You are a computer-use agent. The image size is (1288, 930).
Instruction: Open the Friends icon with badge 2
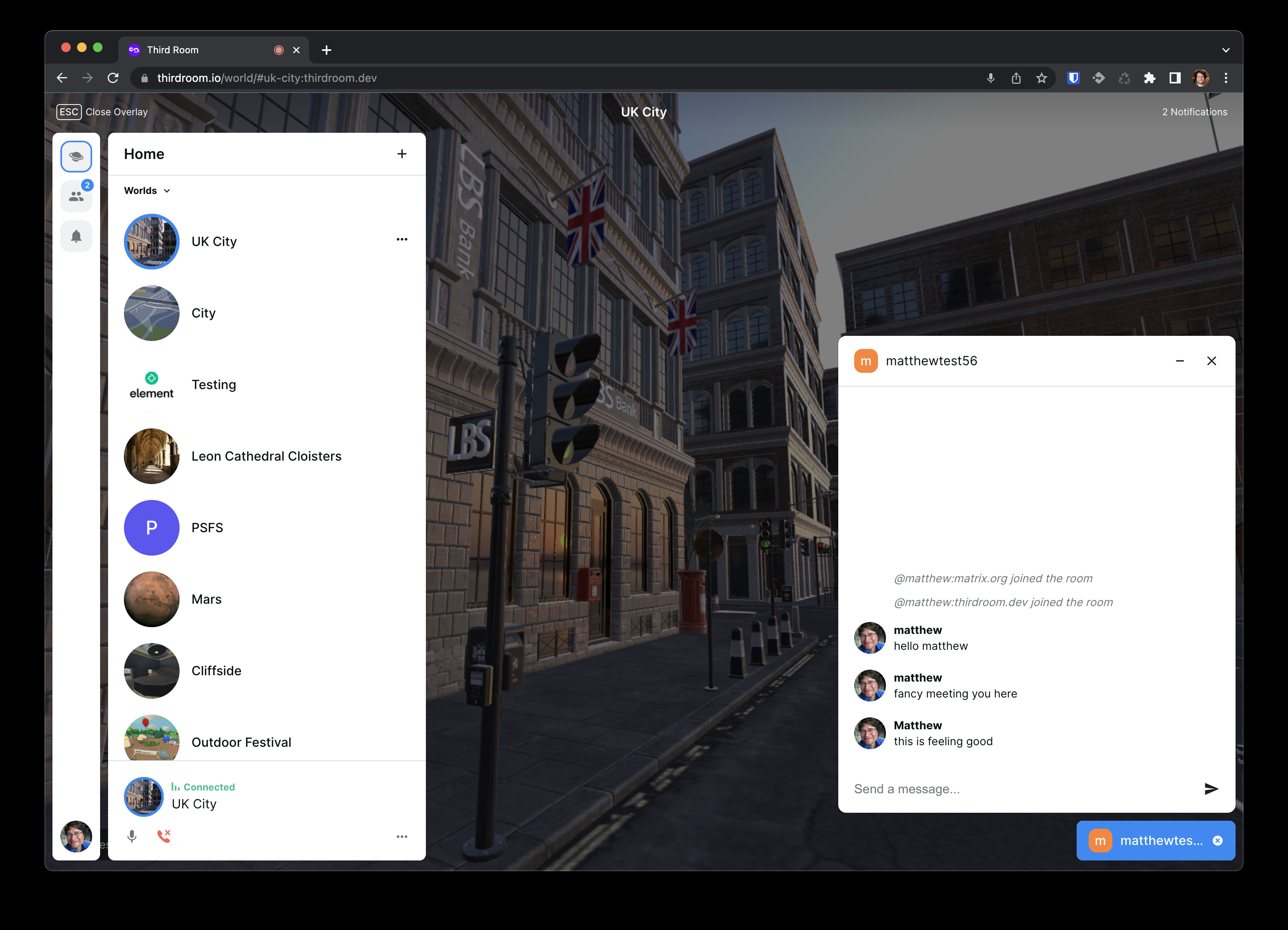76,197
